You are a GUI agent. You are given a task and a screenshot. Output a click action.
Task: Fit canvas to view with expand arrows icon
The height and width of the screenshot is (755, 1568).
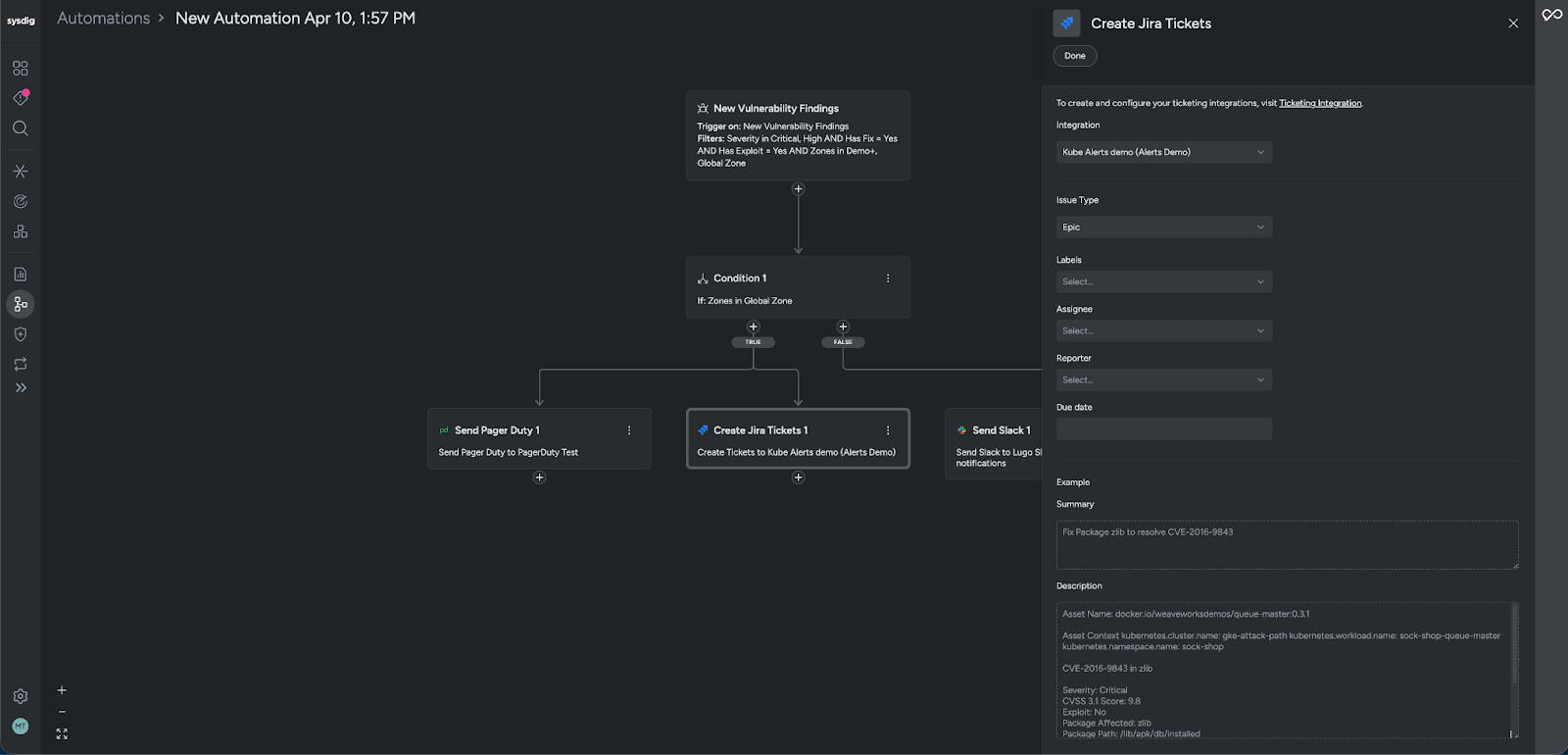click(x=62, y=733)
